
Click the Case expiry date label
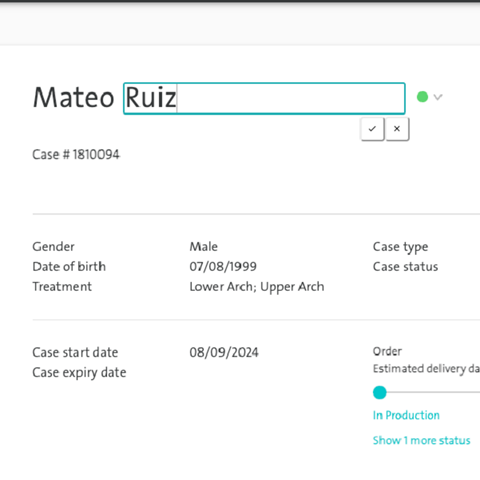(79, 373)
